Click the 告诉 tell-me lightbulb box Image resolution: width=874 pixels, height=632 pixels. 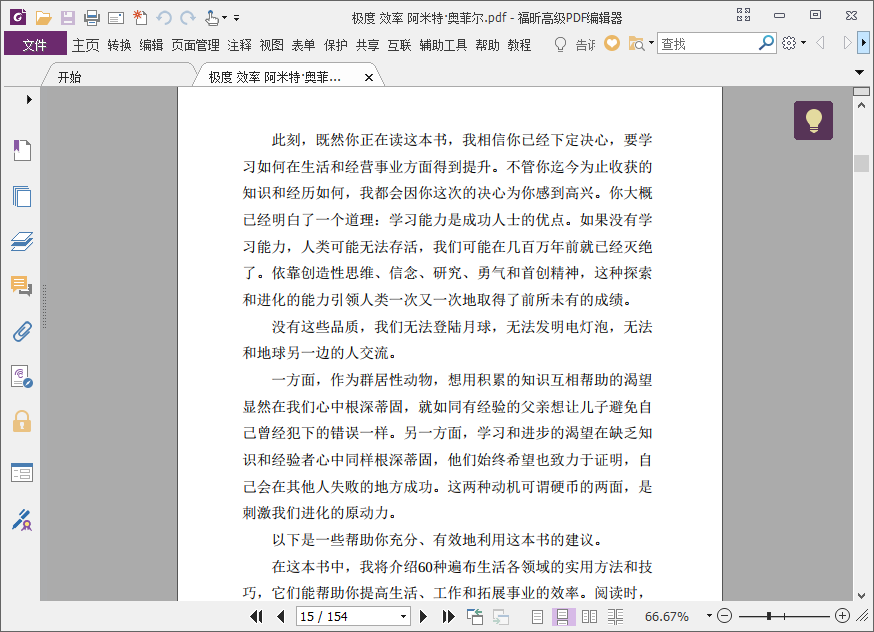[x=575, y=43]
